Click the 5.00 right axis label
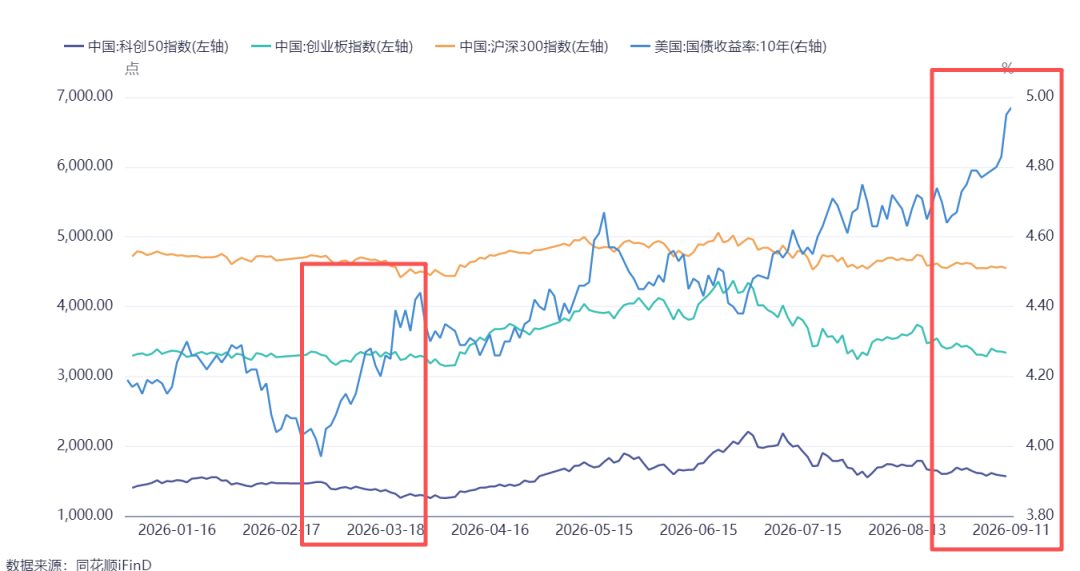This screenshot has height=571, width=1080. [1040, 96]
